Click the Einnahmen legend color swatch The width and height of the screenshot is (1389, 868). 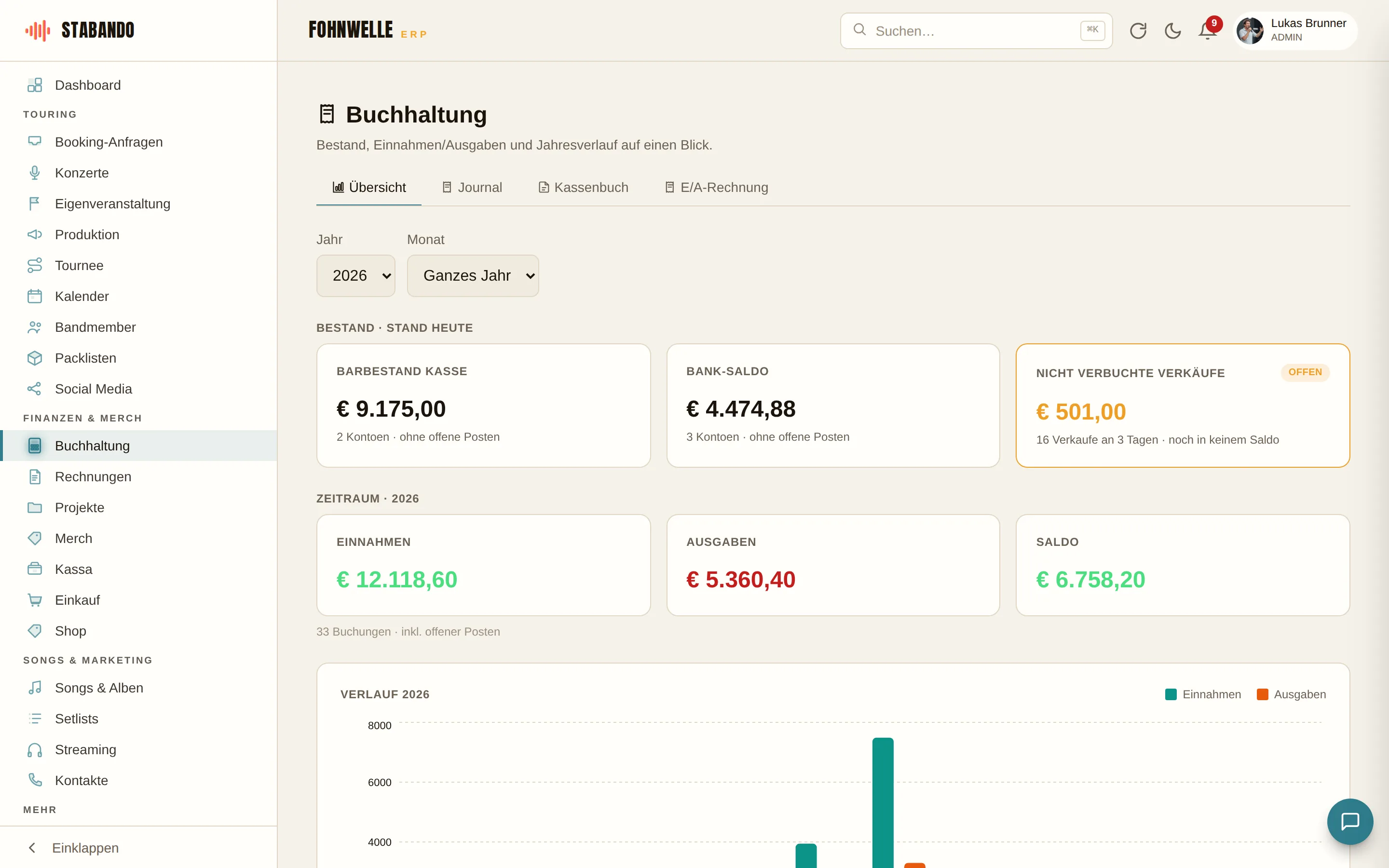coord(1171,694)
